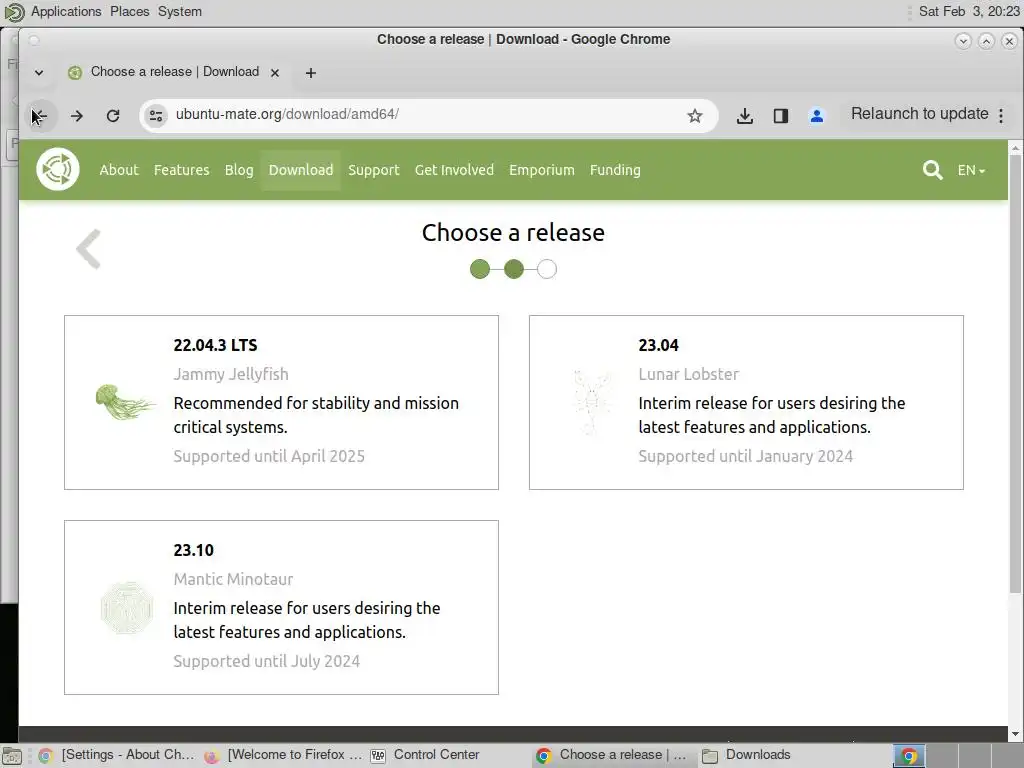
Task: Click the Jammy Jellyfish jellyfish image
Action: point(125,402)
